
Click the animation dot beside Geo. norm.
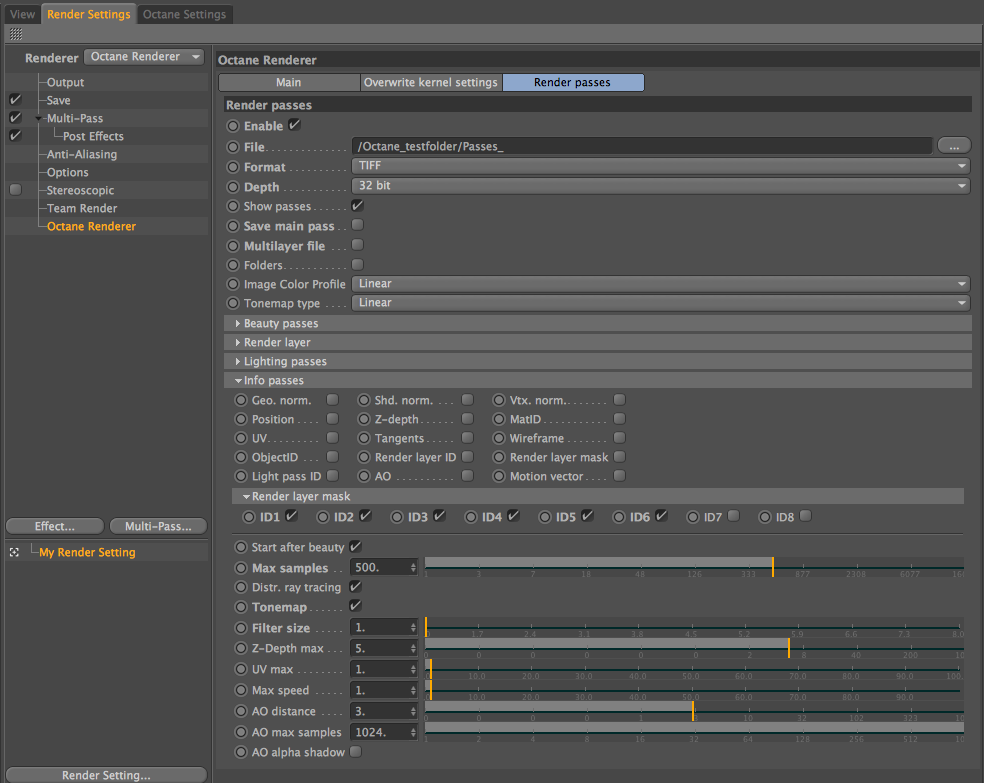point(241,400)
